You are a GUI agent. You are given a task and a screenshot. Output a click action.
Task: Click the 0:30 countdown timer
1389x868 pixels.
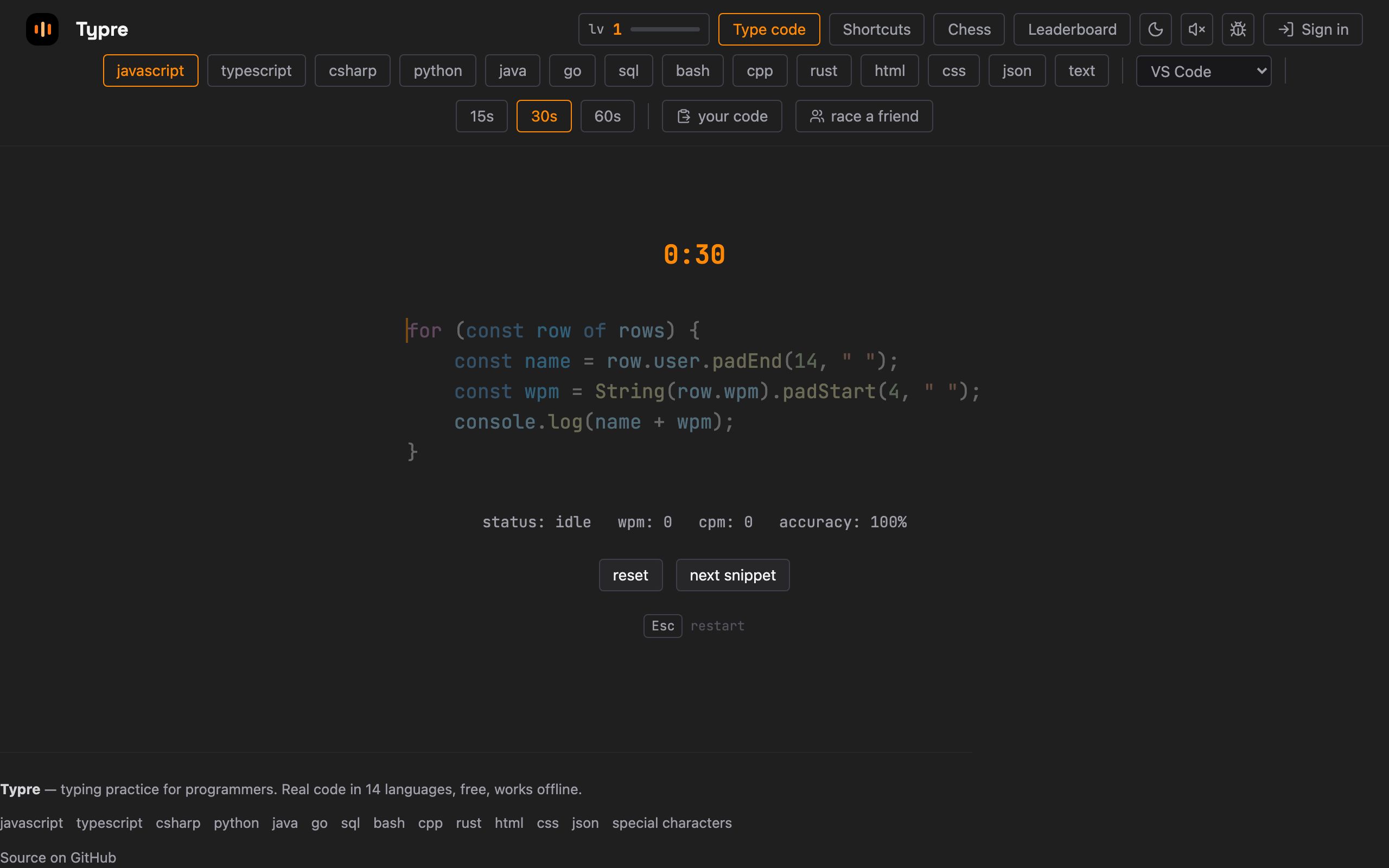694,255
